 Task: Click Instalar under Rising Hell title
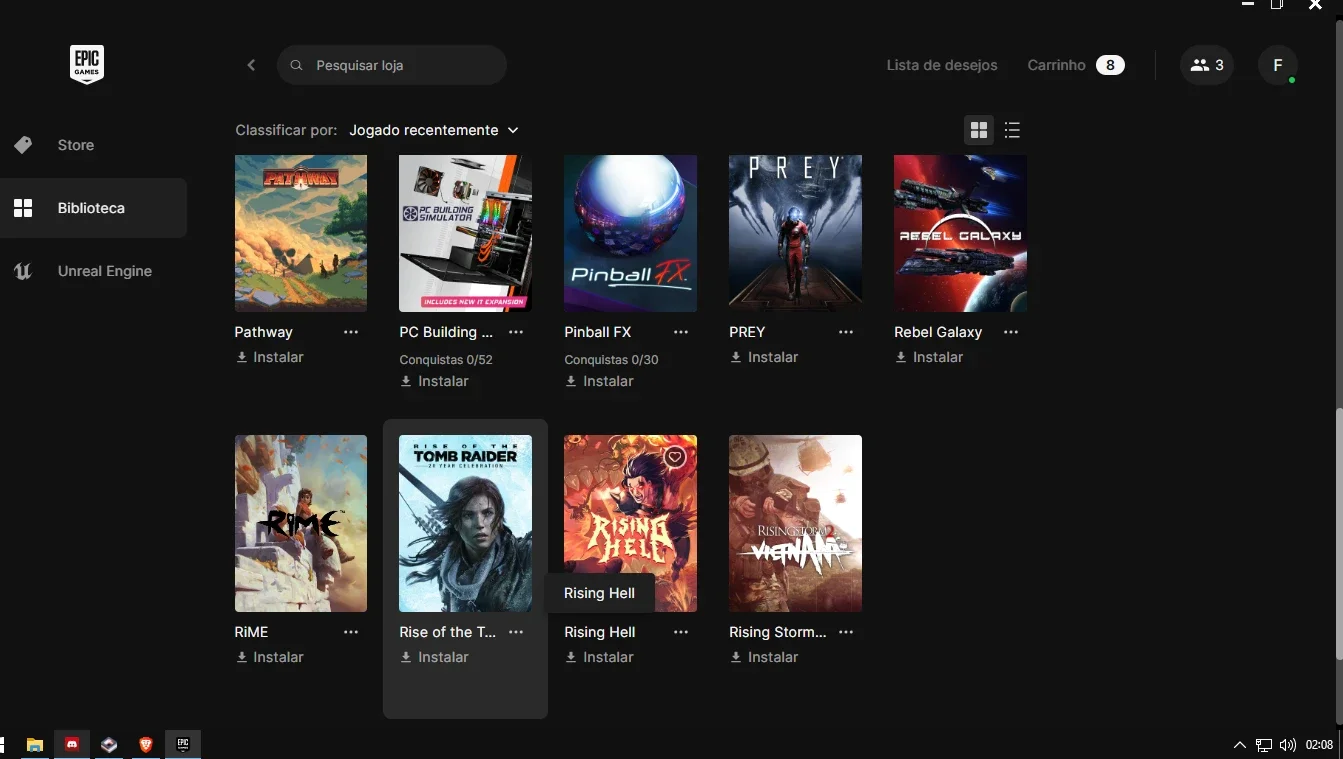tap(600, 657)
